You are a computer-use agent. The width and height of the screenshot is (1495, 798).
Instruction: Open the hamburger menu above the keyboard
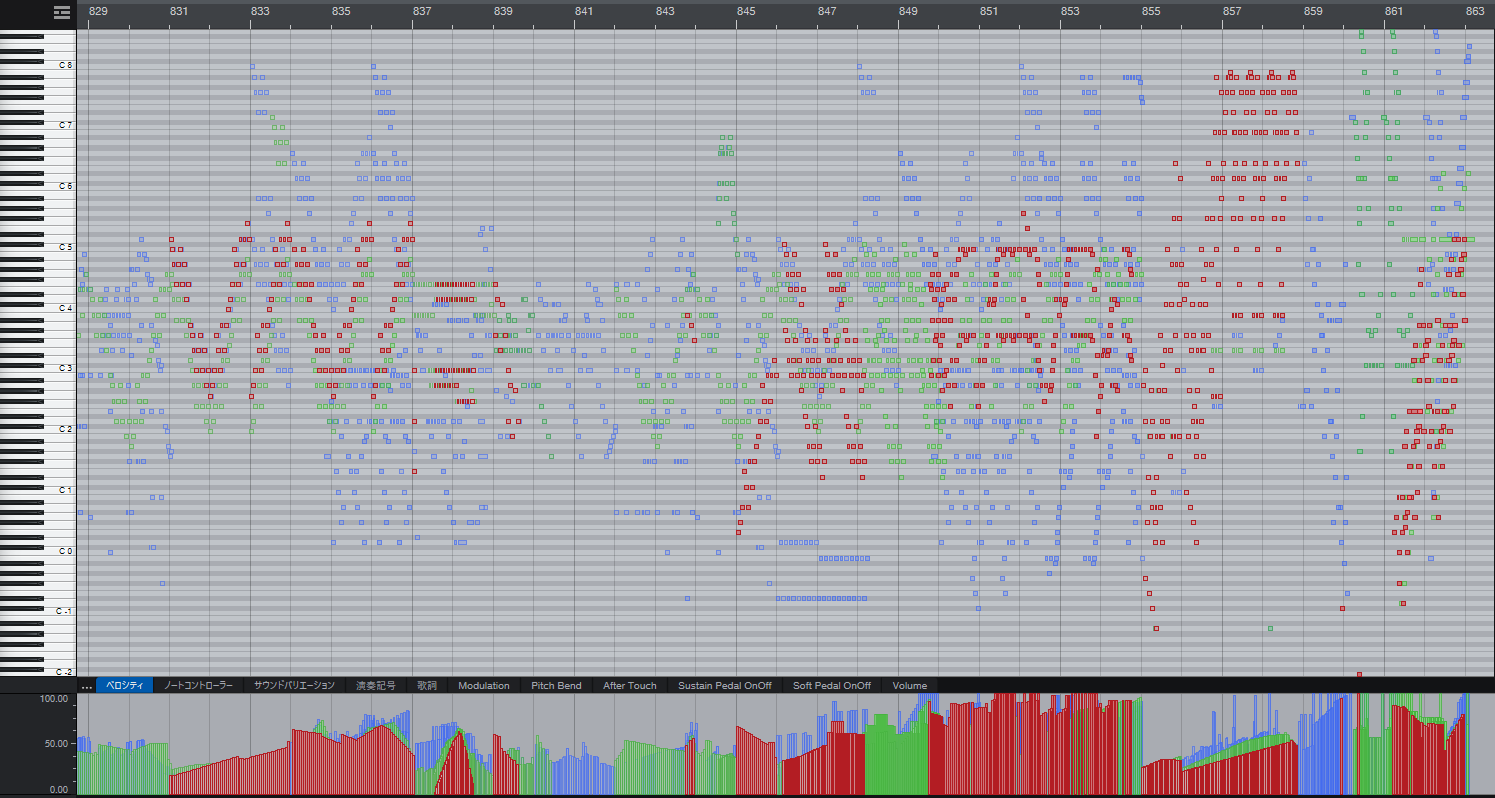[60, 14]
